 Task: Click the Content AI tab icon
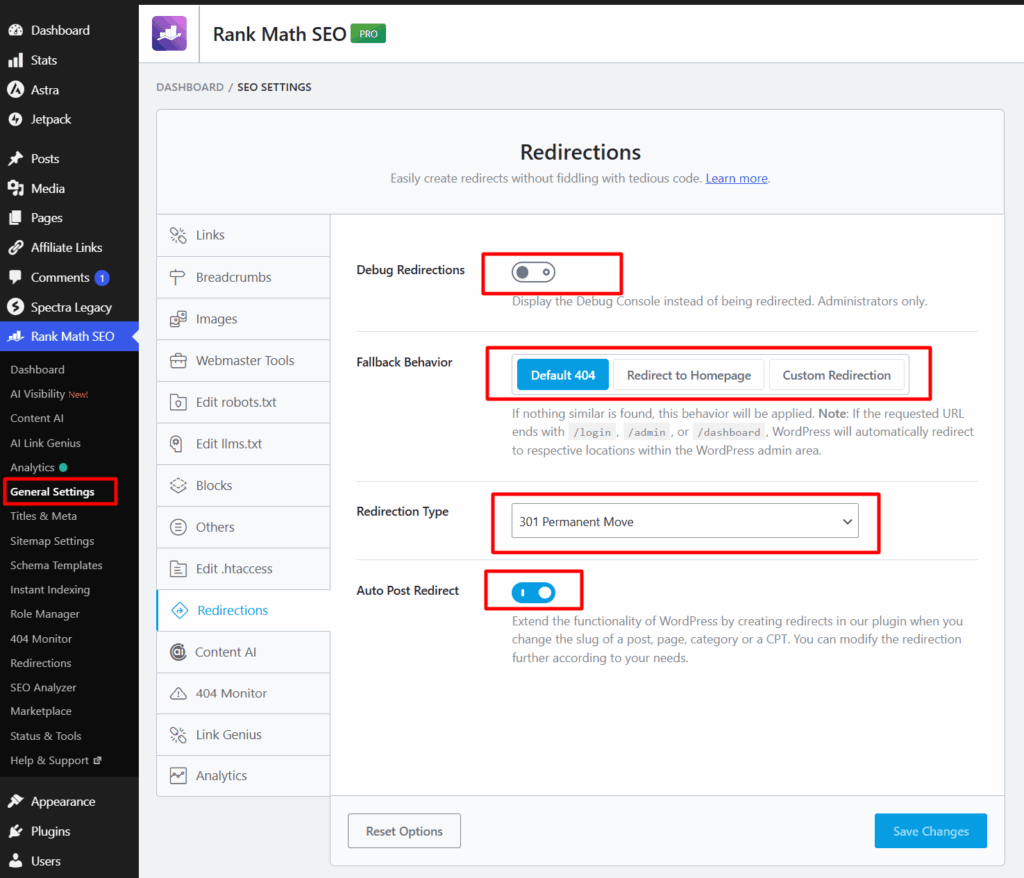coord(178,652)
